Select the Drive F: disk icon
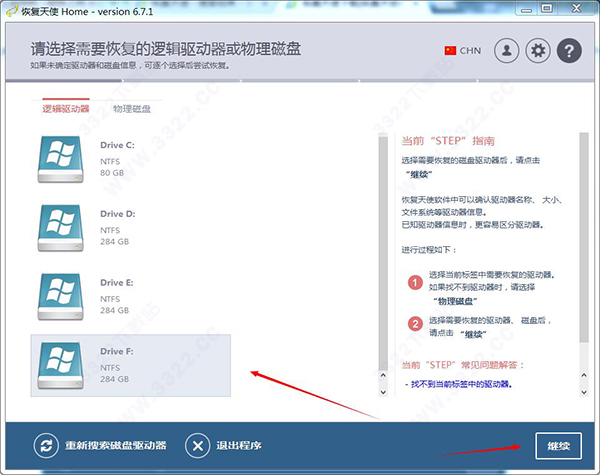600x475 pixels. [x=60, y=366]
